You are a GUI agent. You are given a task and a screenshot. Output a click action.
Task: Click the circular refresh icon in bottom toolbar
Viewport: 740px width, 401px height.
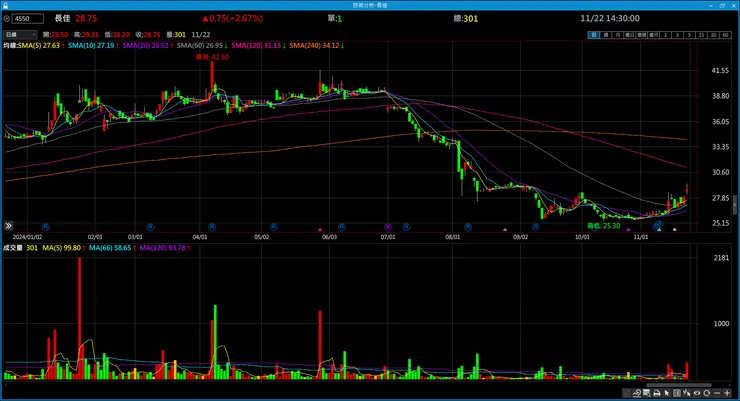point(706,393)
